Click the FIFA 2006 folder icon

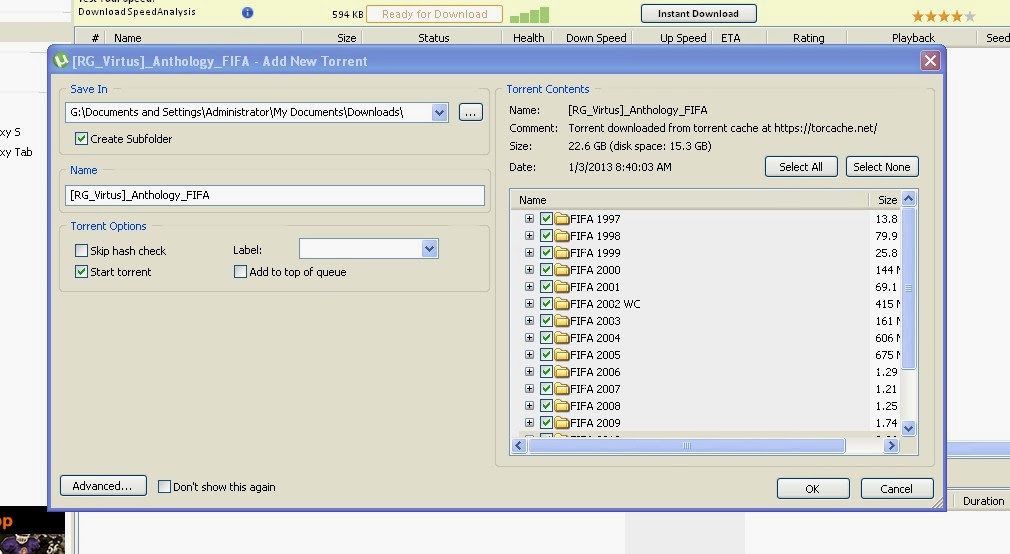pyautogui.click(x=562, y=372)
